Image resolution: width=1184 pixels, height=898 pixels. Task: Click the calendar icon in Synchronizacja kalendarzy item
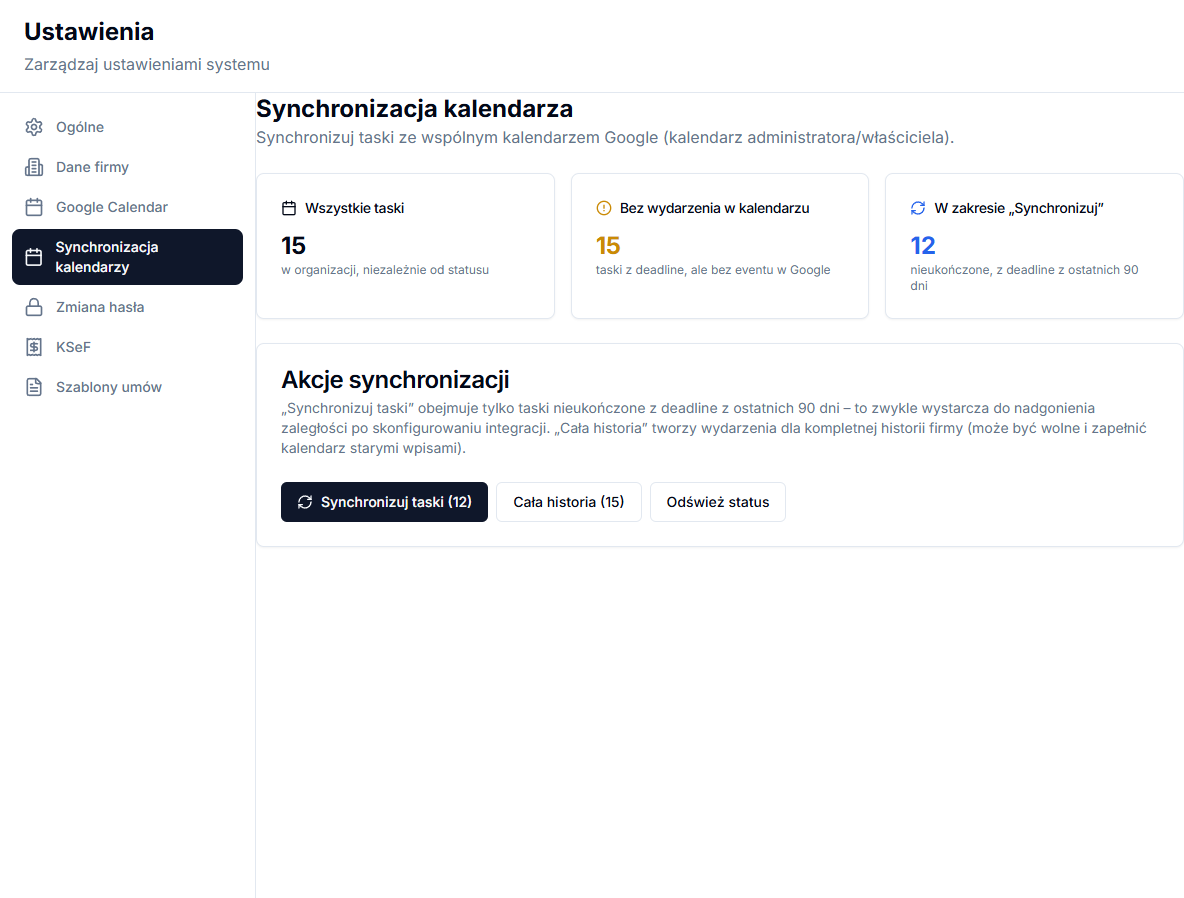(34, 257)
